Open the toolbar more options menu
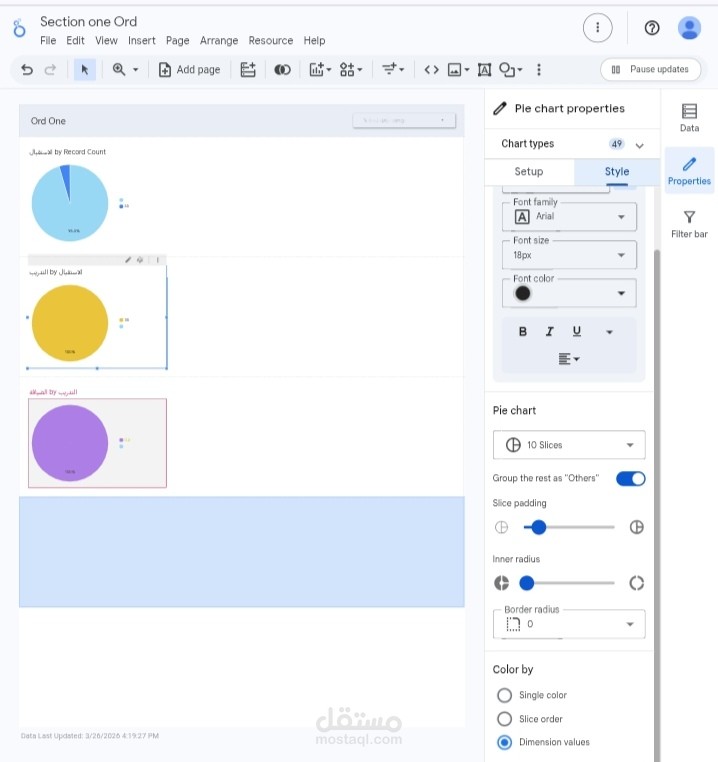Screen dimensions: 718x762 coord(539,70)
